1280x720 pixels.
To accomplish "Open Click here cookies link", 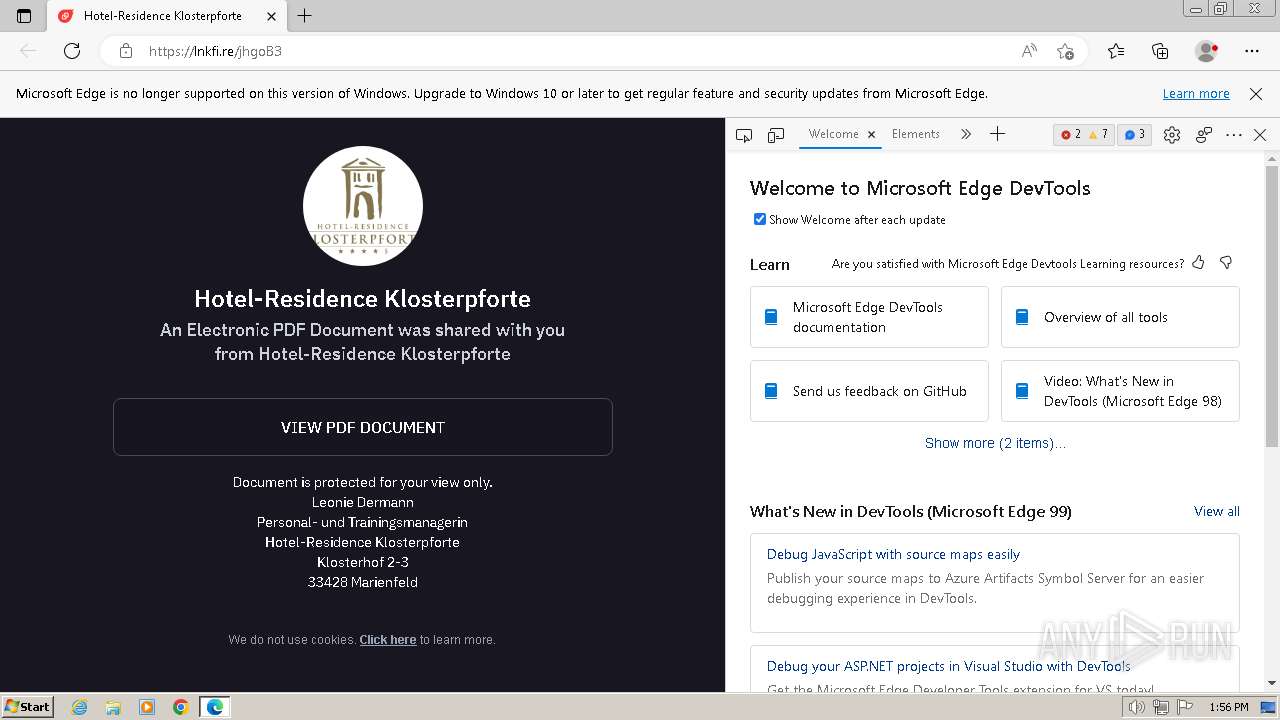I will point(388,639).
